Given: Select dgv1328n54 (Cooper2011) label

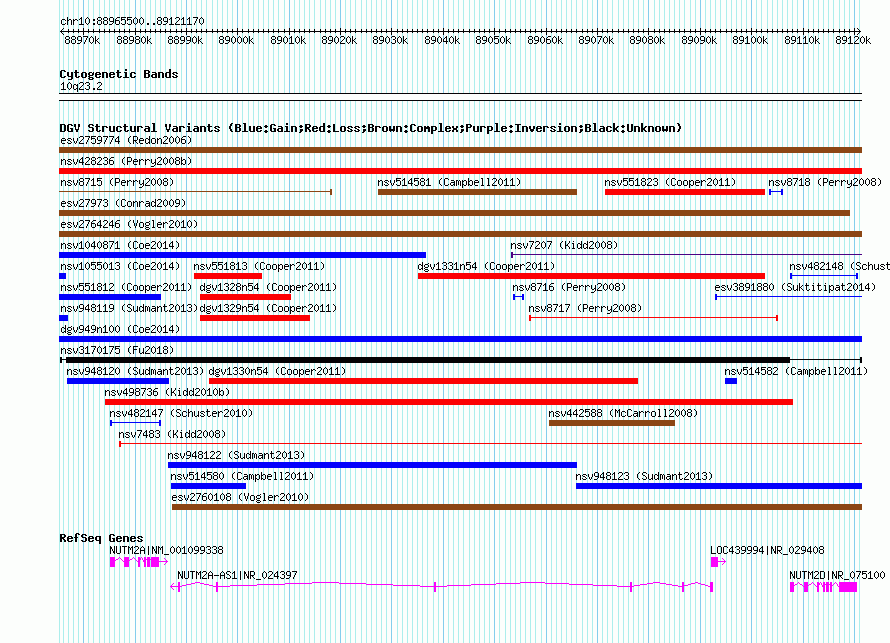Looking at the screenshot, I should 268,287.
